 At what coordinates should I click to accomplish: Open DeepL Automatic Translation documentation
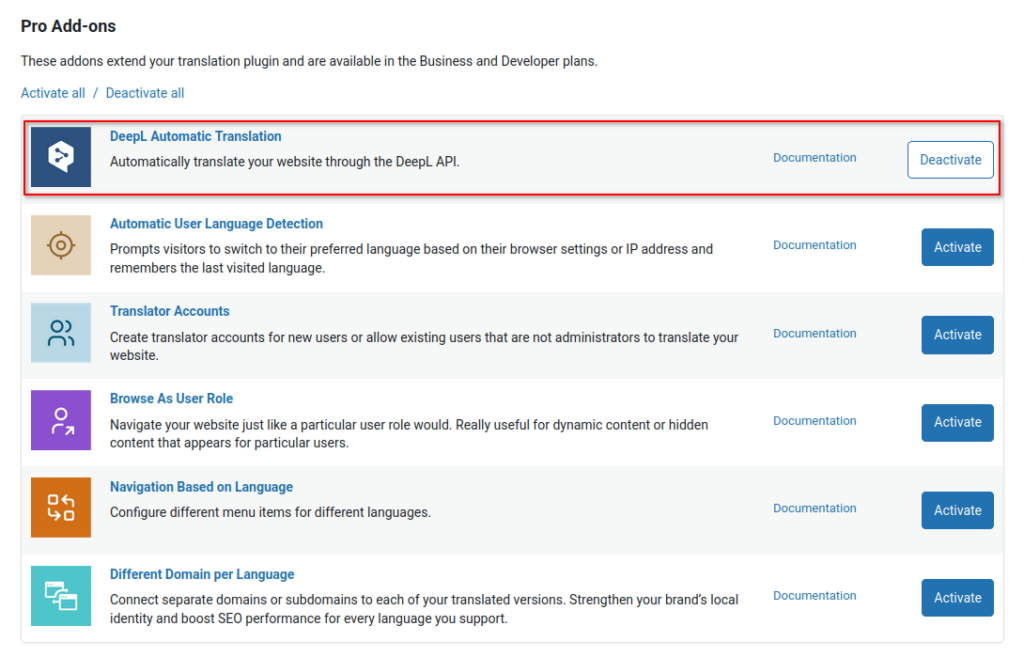point(814,157)
